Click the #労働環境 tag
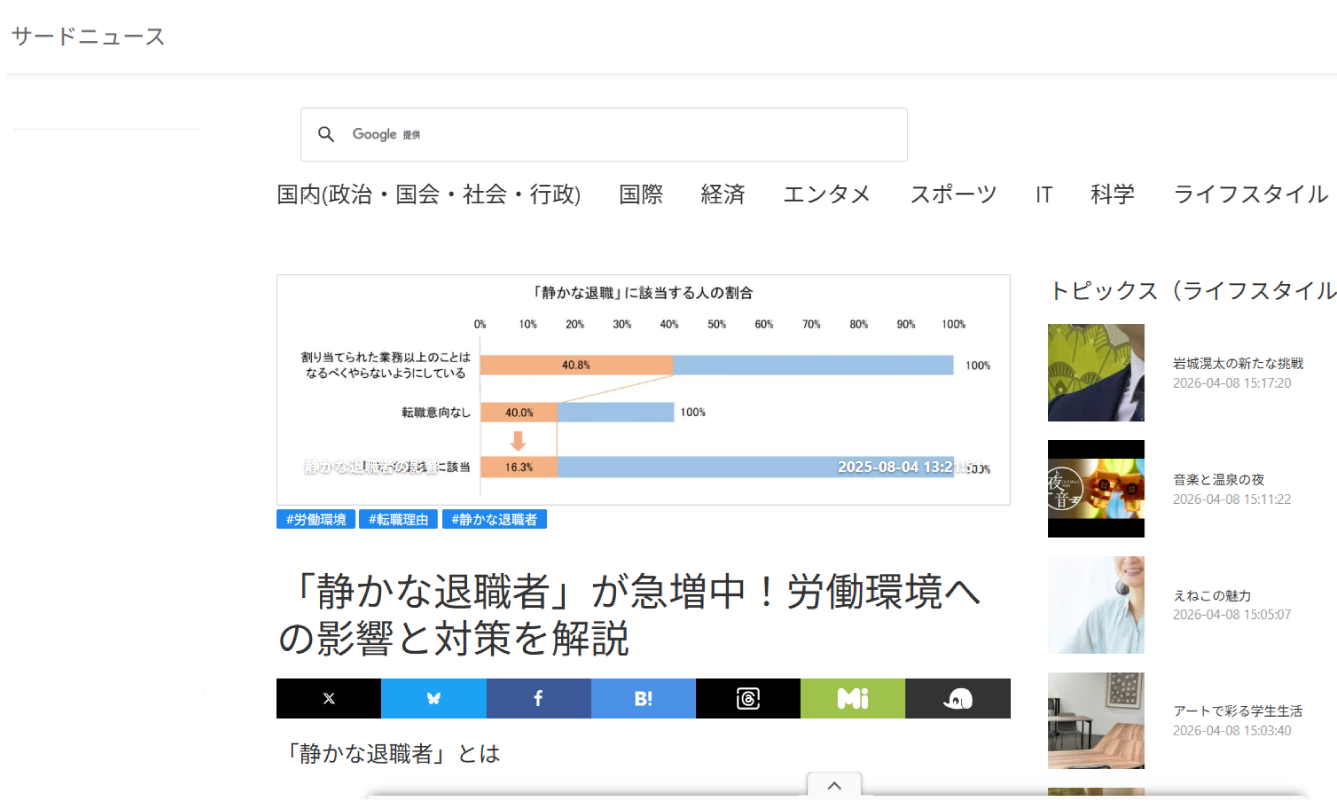1337x802 pixels. 316,520
